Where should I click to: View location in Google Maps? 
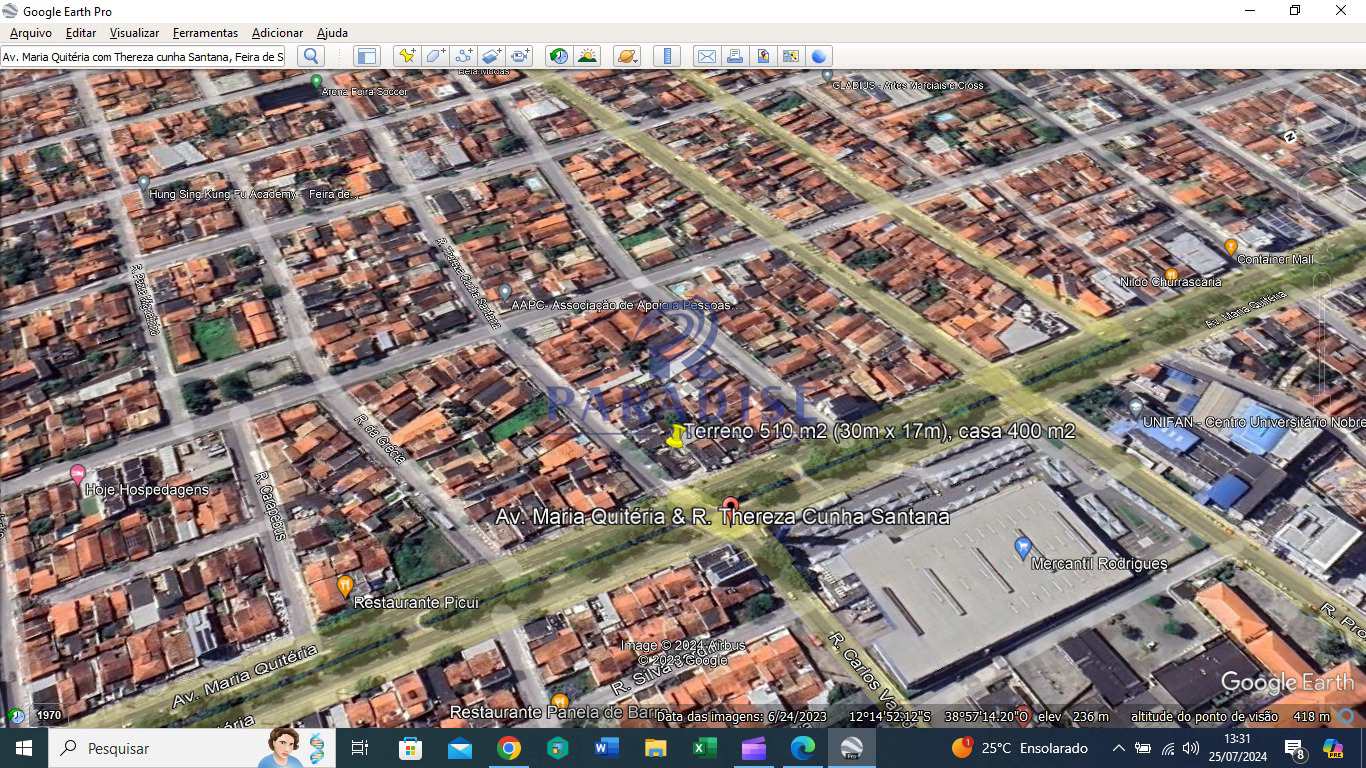click(790, 56)
